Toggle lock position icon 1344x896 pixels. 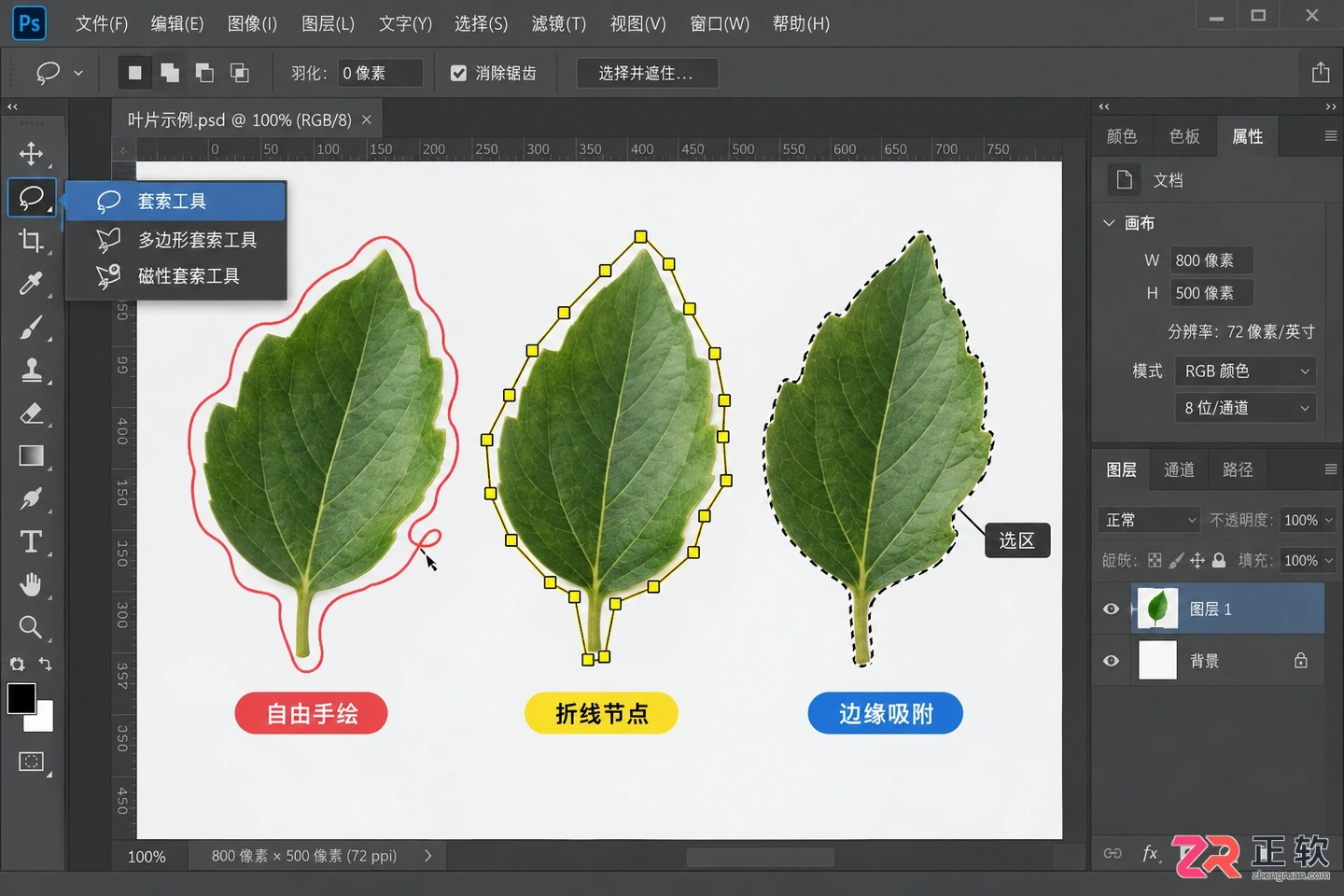(1197, 560)
